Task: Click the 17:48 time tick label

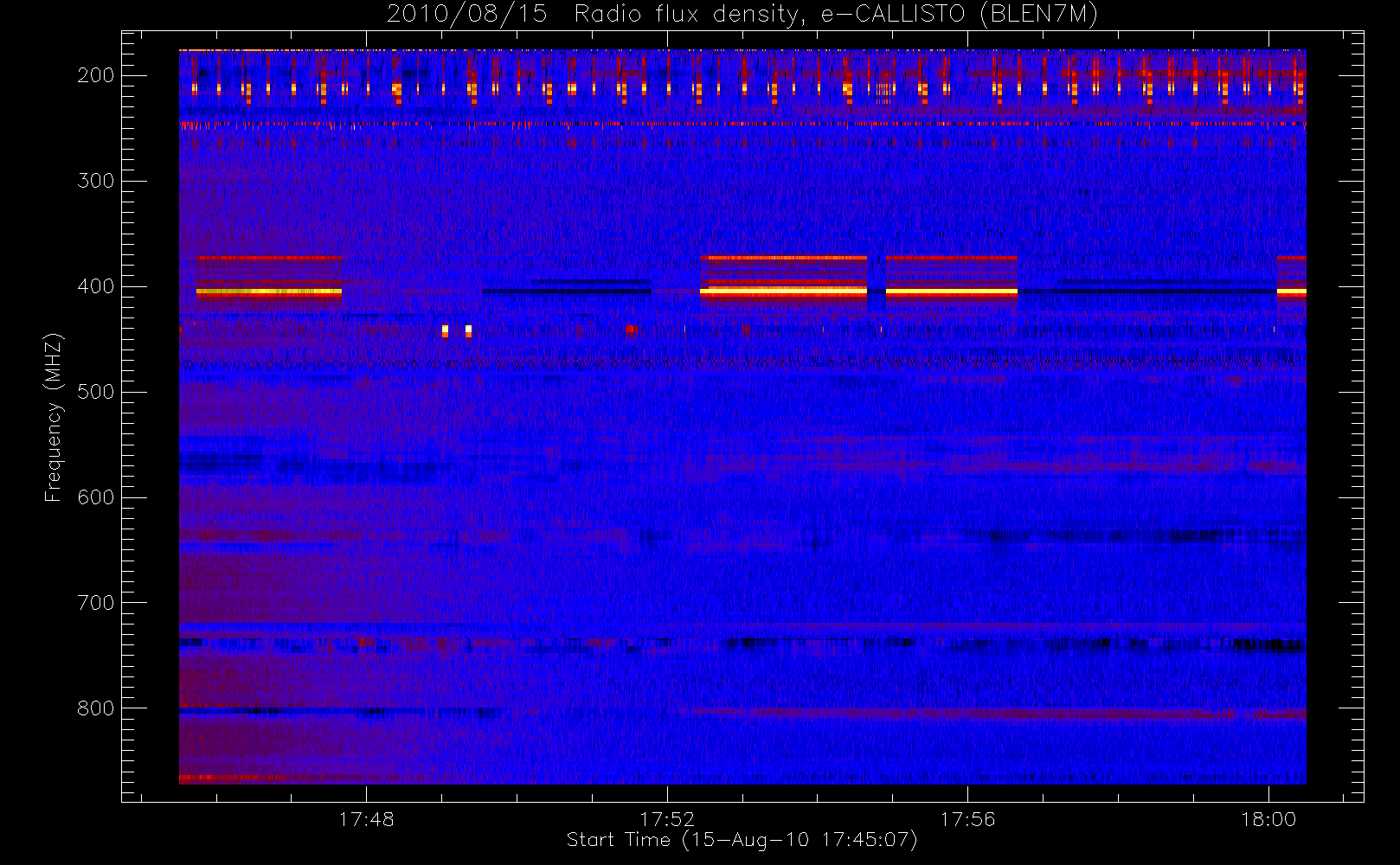Action: pyautogui.click(x=366, y=819)
